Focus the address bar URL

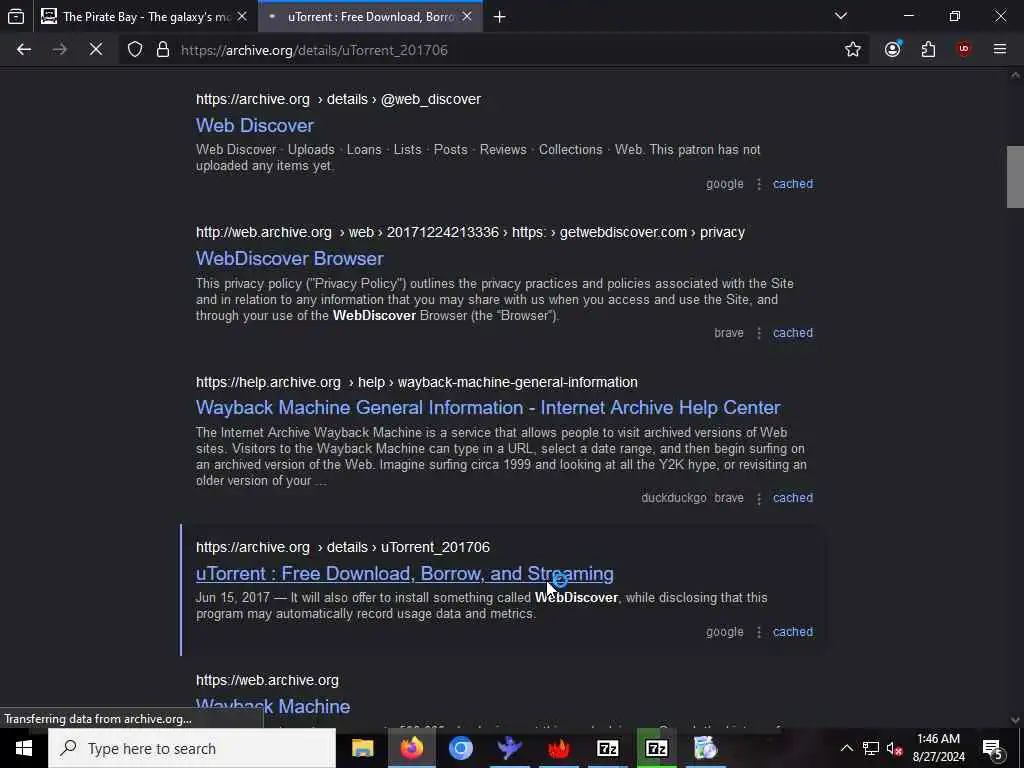click(314, 50)
